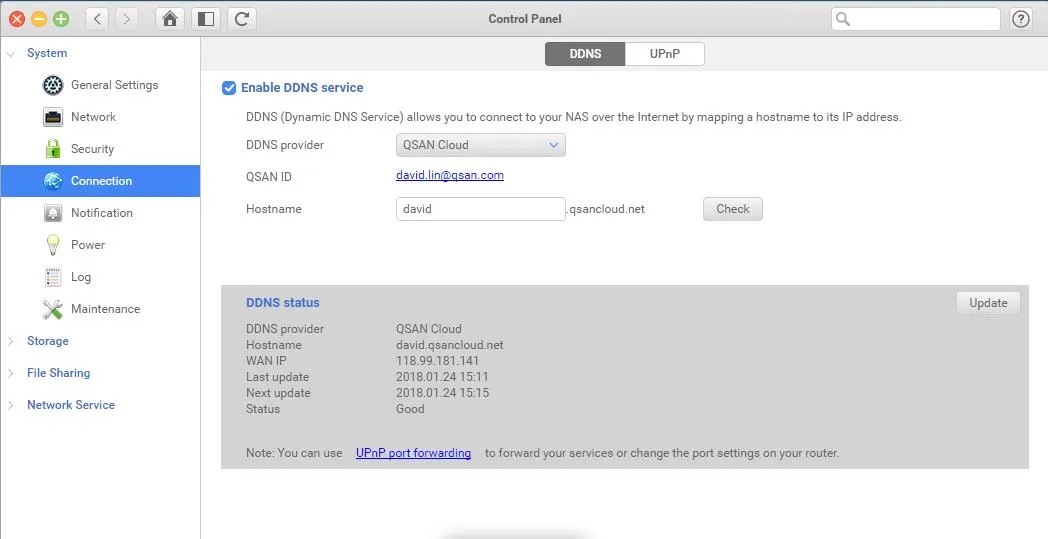Open the help question mark icon
The image size is (1048, 539).
[1020, 19]
